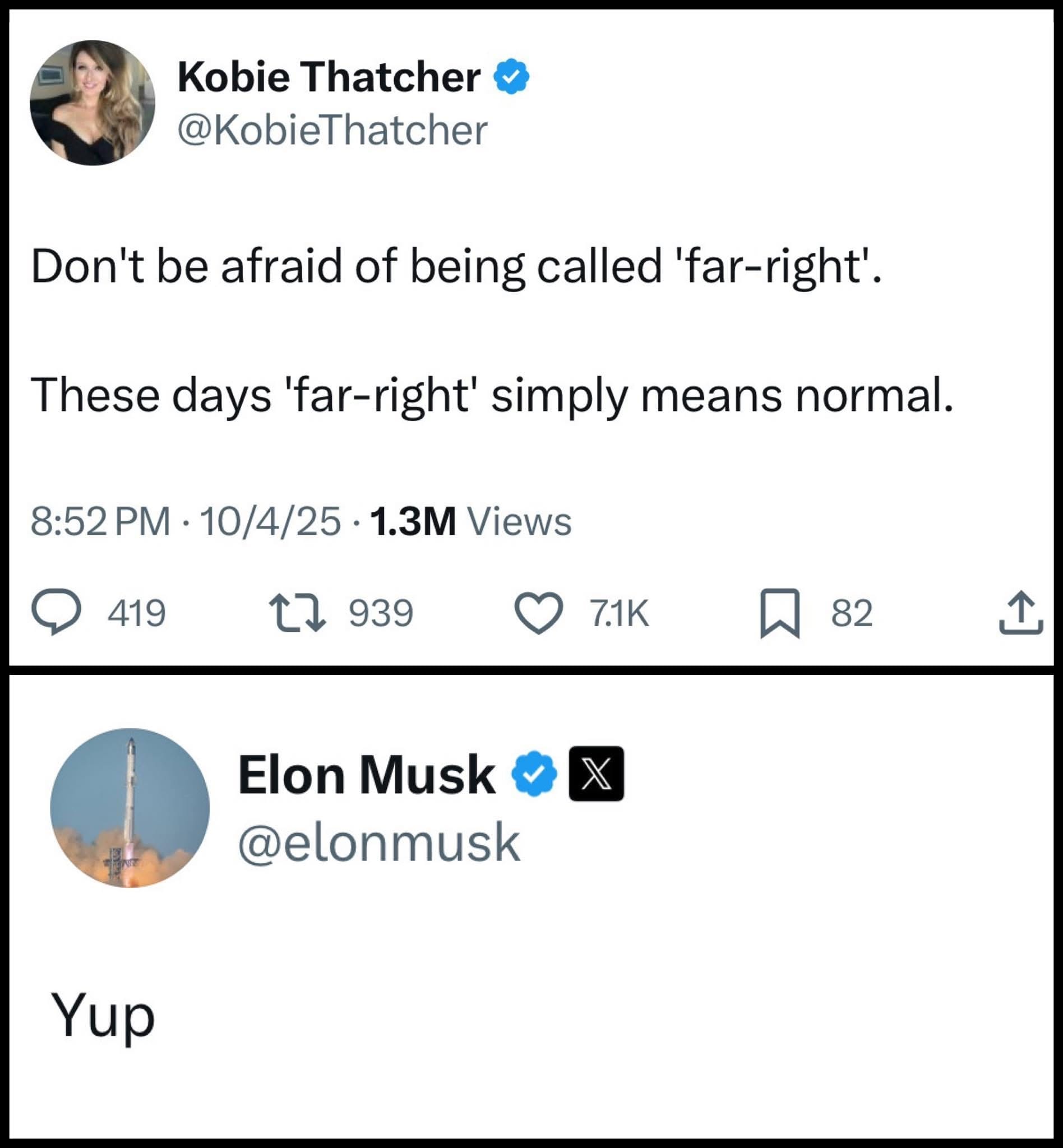Image resolution: width=1063 pixels, height=1148 pixels.
Task: Click the black X affiliation badge
Action: point(596,774)
